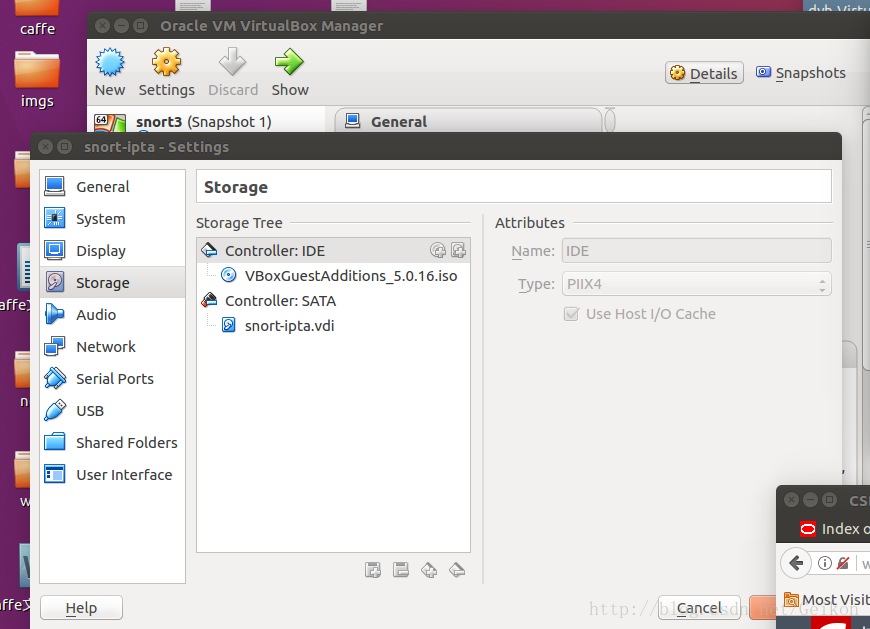The image size is (870, 629).
Task: Open Serial Ports settings category
Action: pyautogui.click(x=113, y=379)
